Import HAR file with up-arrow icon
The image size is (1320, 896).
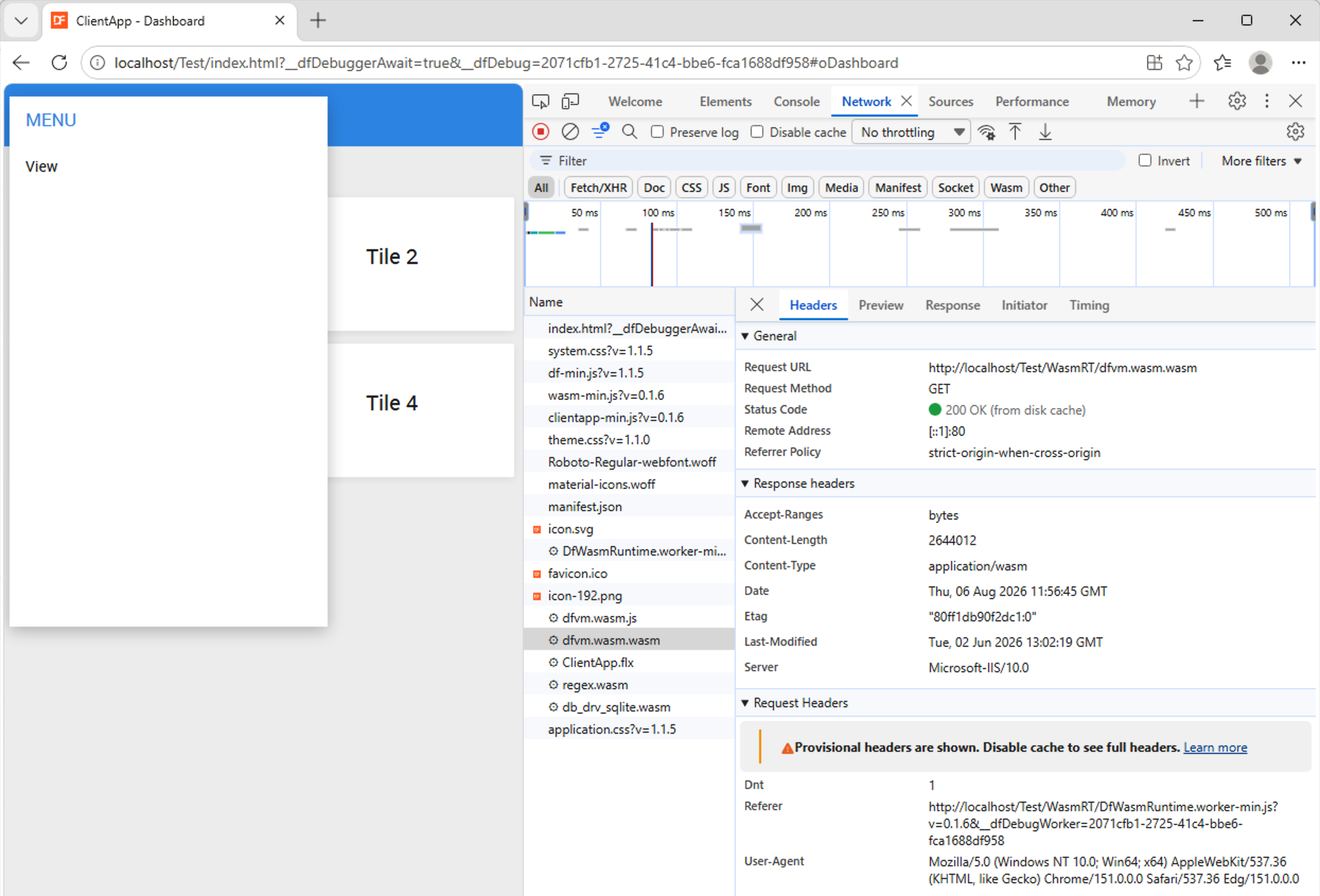1015,133
